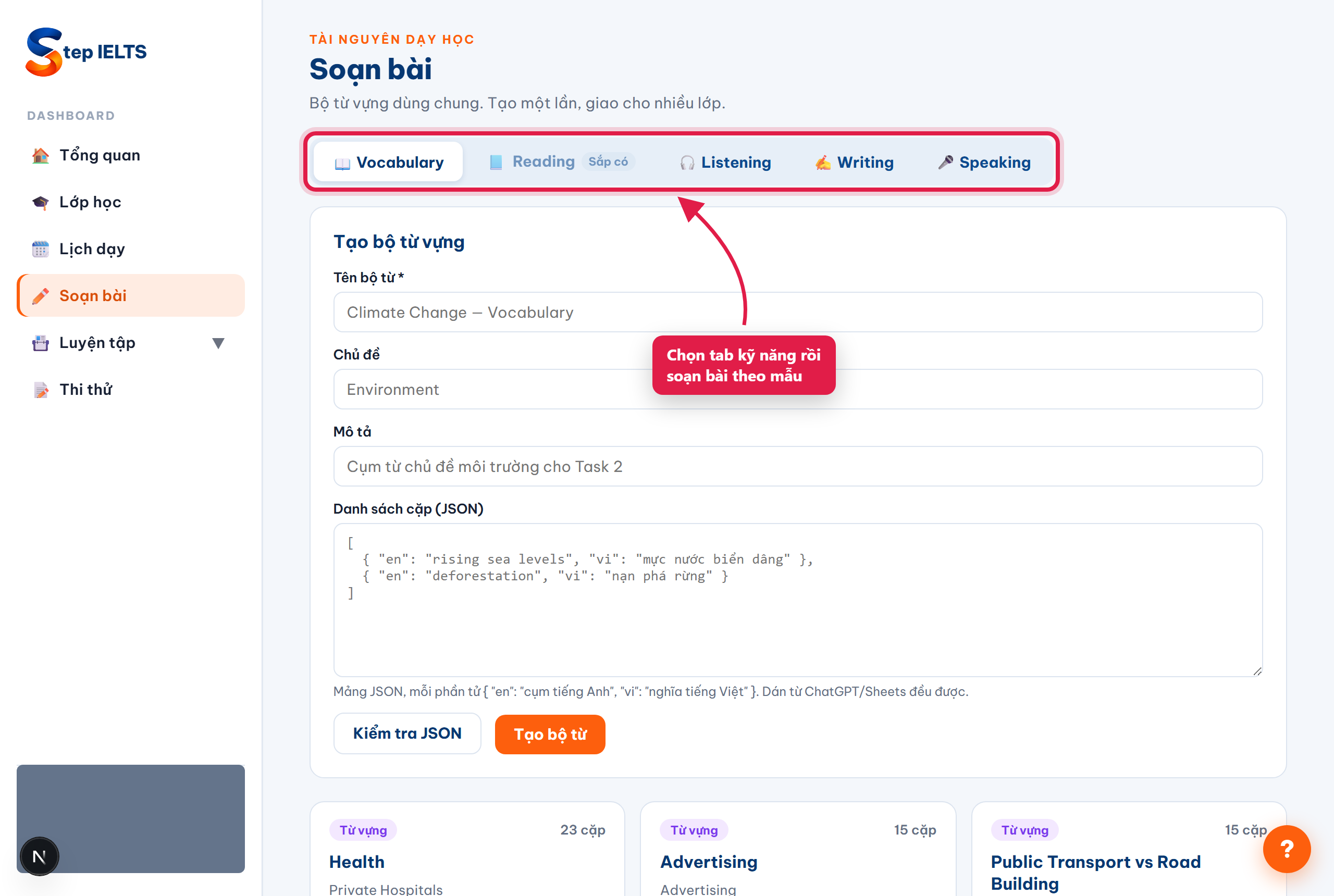Click the book icon on Vocabulary tab
The height and width of the screenshot is (896, 1334).
click(x=342, y=164)
